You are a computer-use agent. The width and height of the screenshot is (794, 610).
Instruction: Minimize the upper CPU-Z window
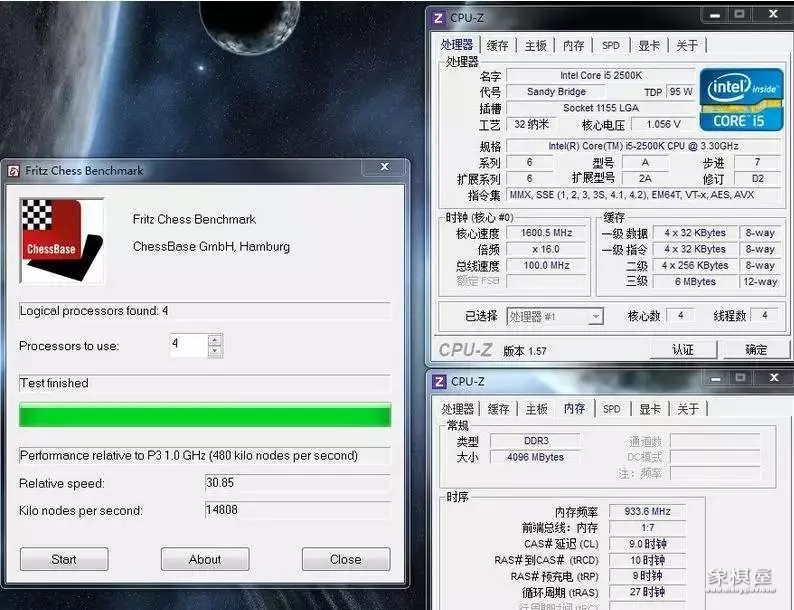[x=714, y=15]
